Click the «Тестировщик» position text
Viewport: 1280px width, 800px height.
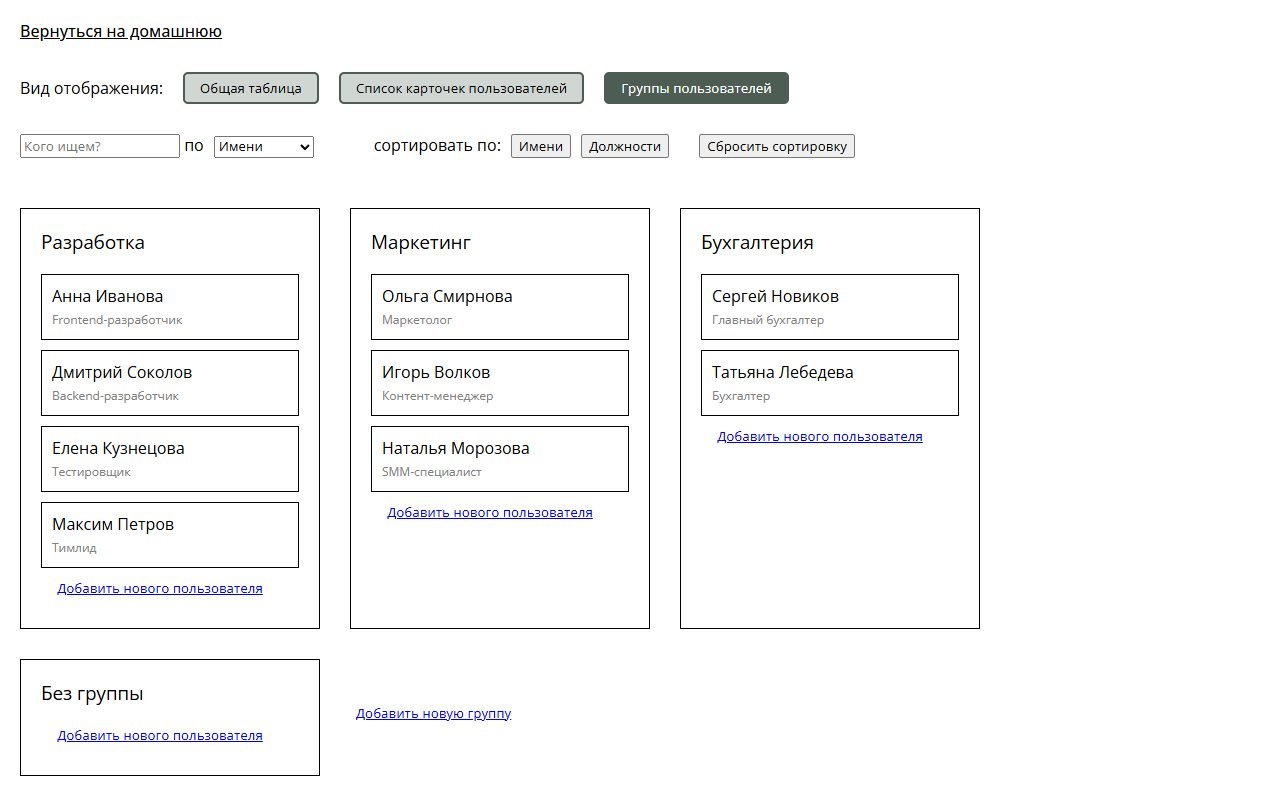pyautogui.click(x=91, y=472)
